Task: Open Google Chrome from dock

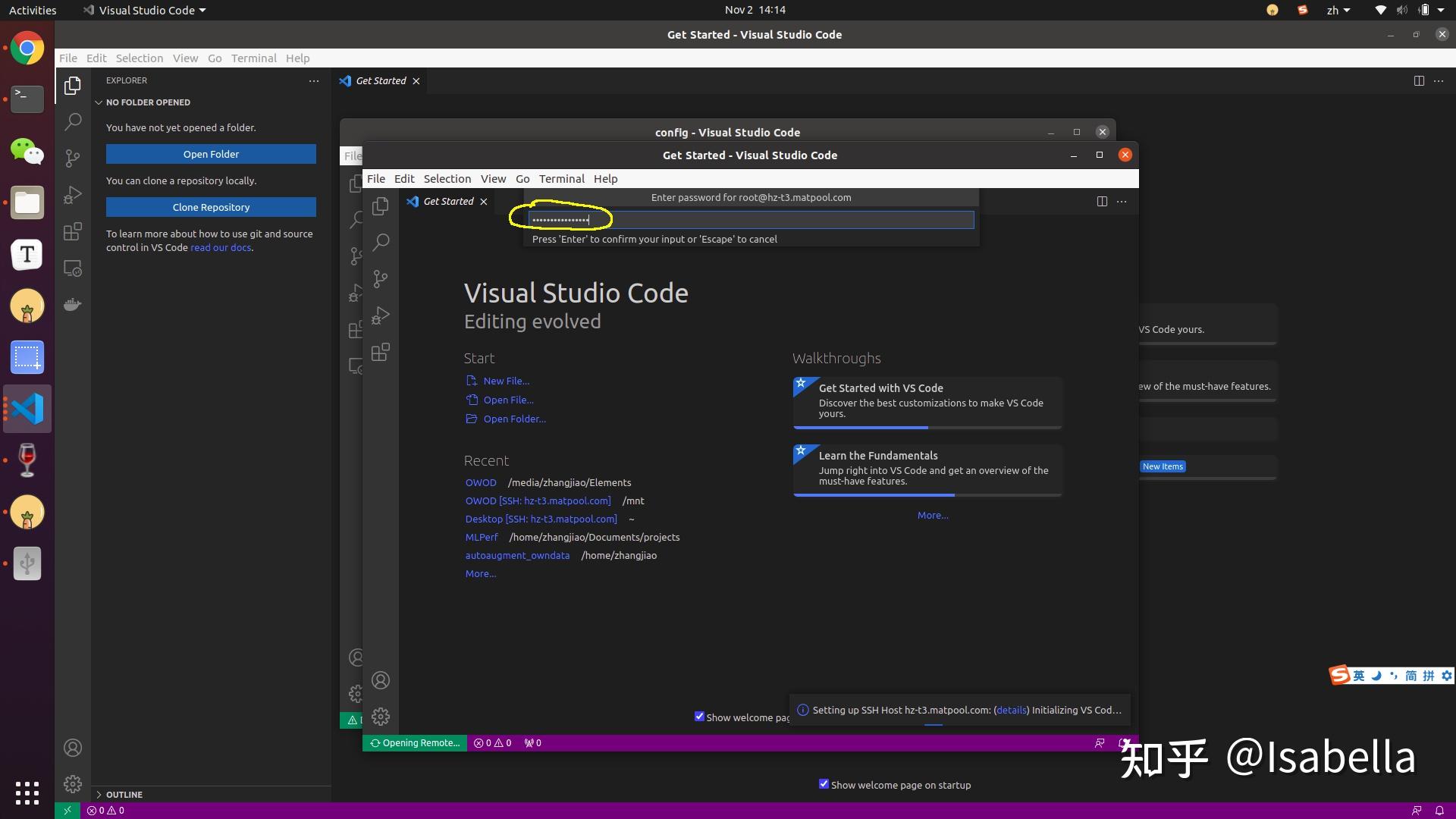Action: [27, 49]
